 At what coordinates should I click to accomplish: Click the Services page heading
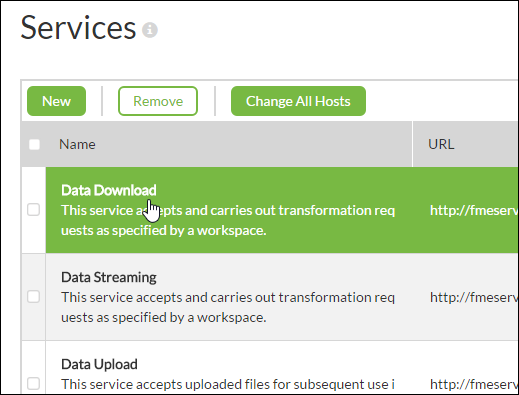click(x=78, y=28)
